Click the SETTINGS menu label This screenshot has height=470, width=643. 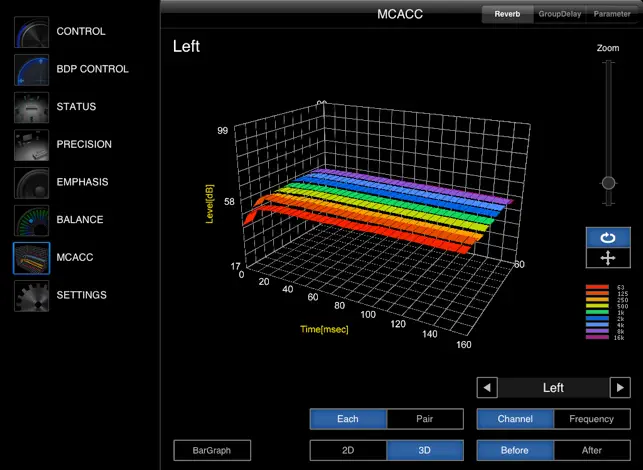tap(82, 295)
